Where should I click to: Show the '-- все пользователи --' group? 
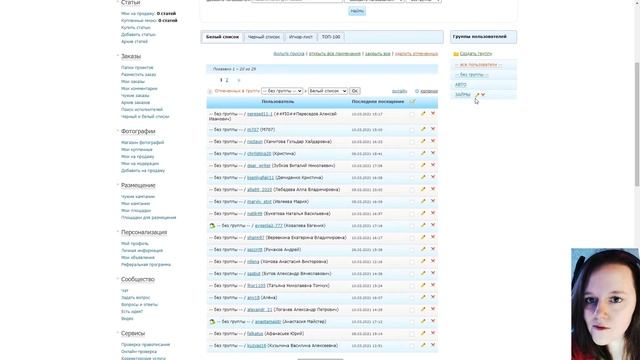point(478,65)
